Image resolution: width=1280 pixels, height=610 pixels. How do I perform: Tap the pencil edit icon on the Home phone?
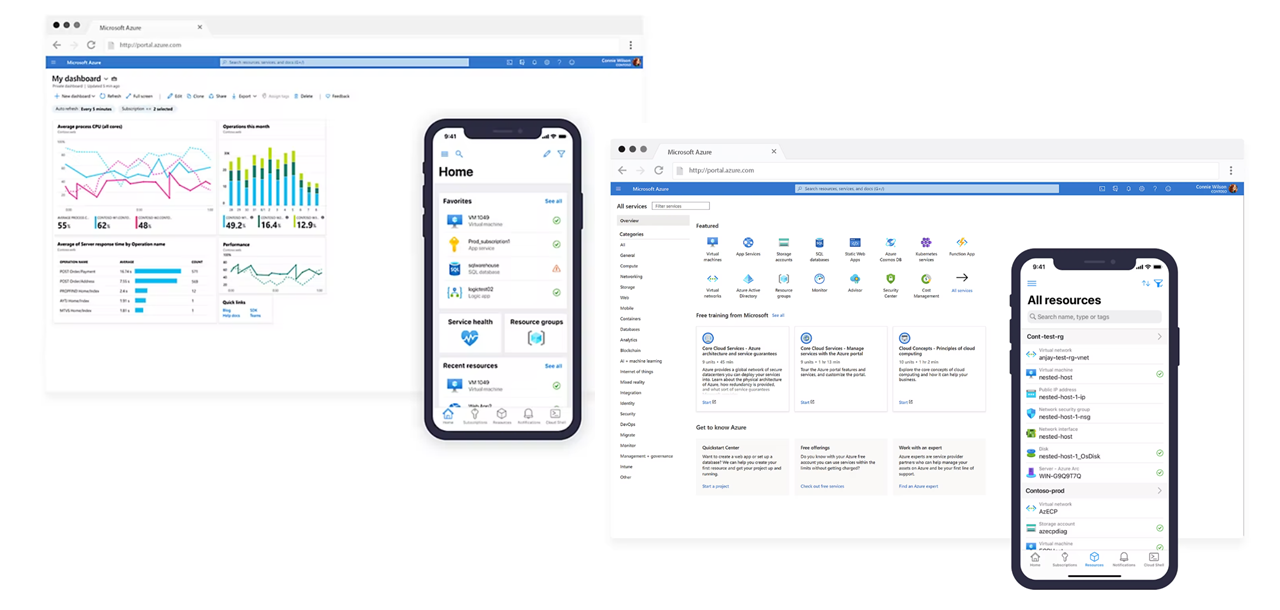click(547, 154)
